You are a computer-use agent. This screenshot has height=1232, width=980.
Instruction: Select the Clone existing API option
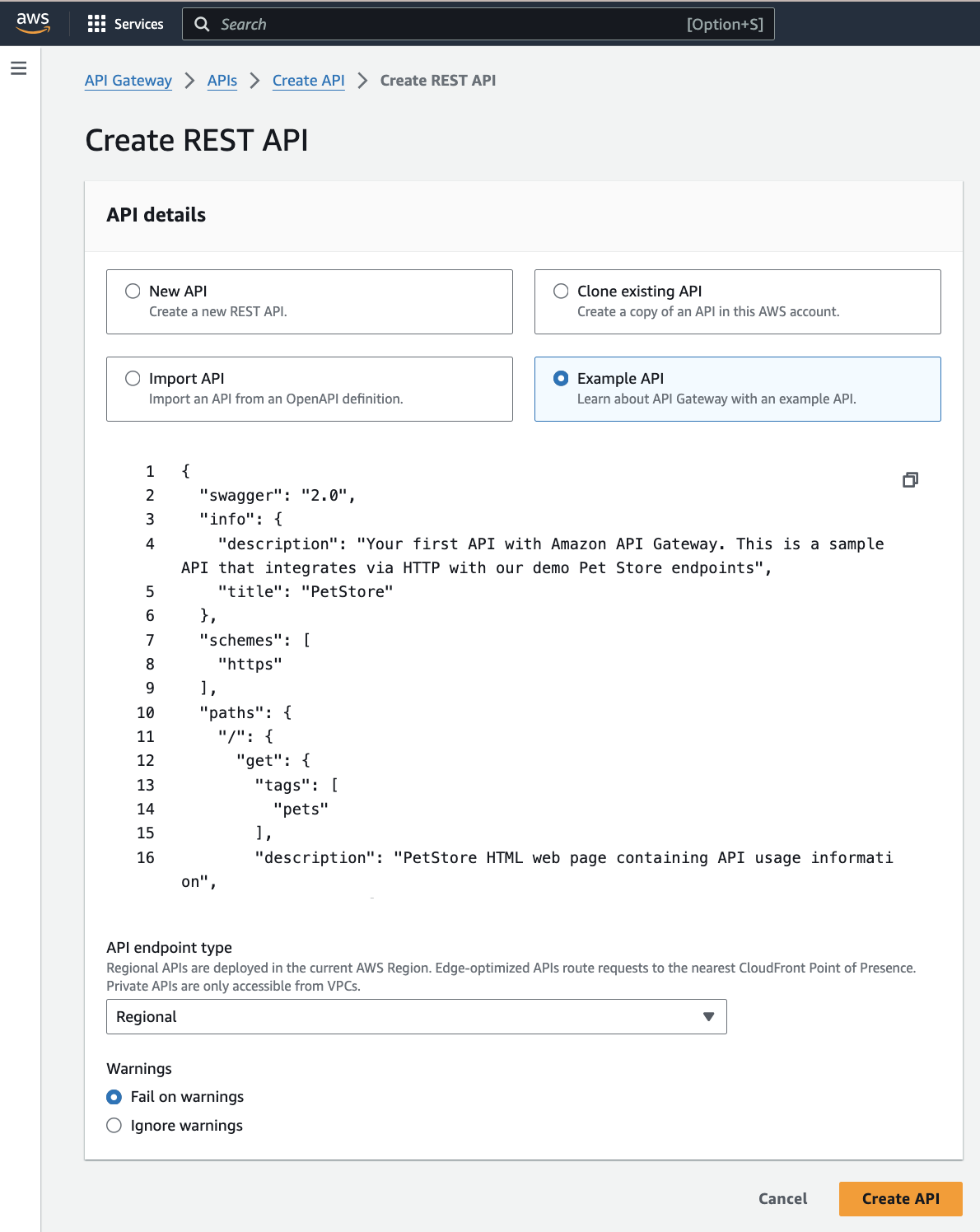click(x=561, y=291)
